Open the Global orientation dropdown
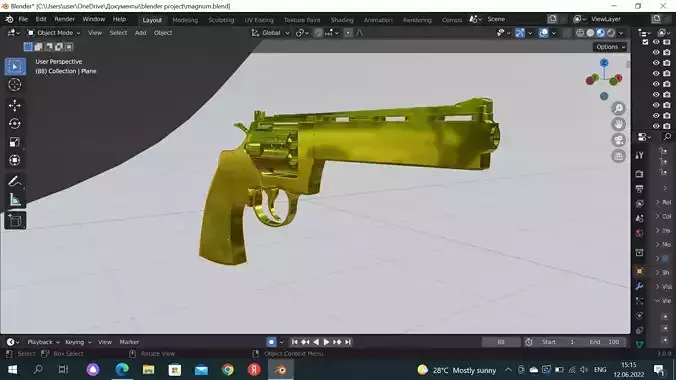Screen dimensions: 676x380 coord(270,33)
